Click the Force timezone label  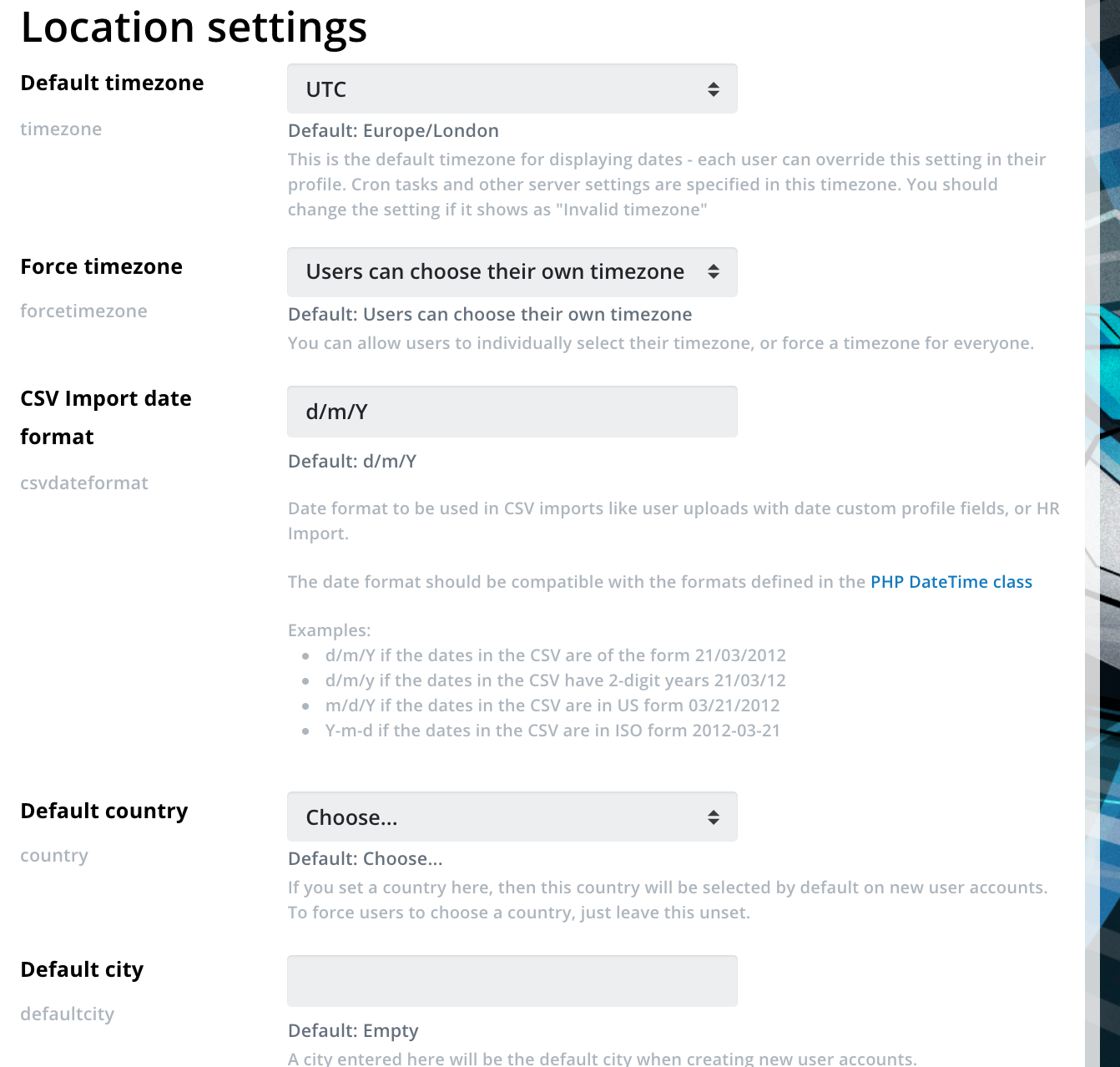(101, 266)
